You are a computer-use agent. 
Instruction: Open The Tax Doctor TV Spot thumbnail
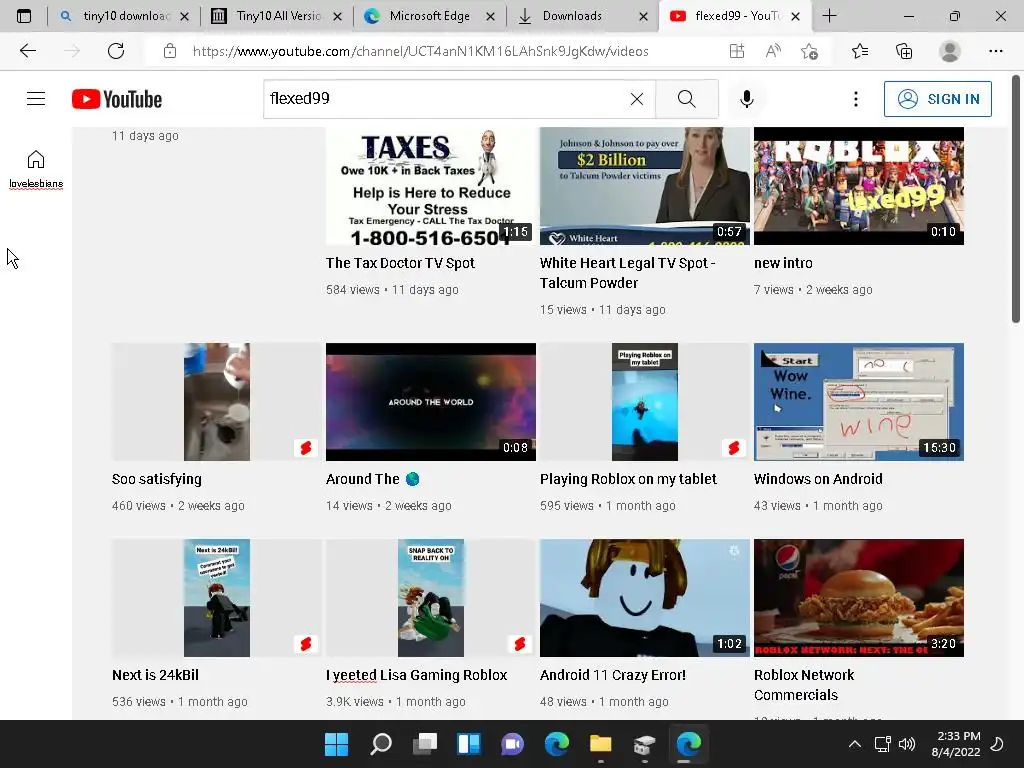click(430, 186)
